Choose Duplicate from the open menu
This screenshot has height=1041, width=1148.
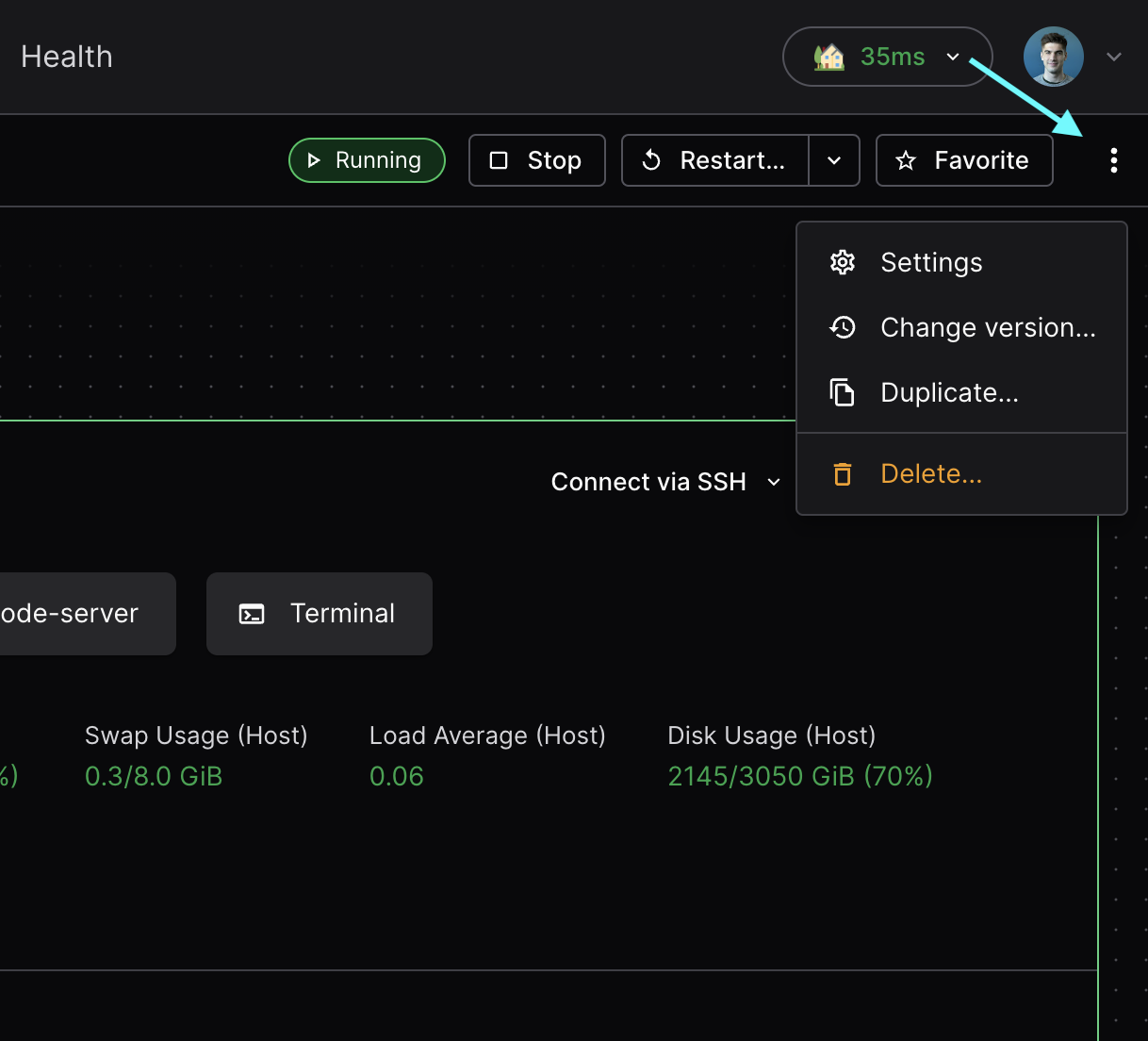coord(949,392)
